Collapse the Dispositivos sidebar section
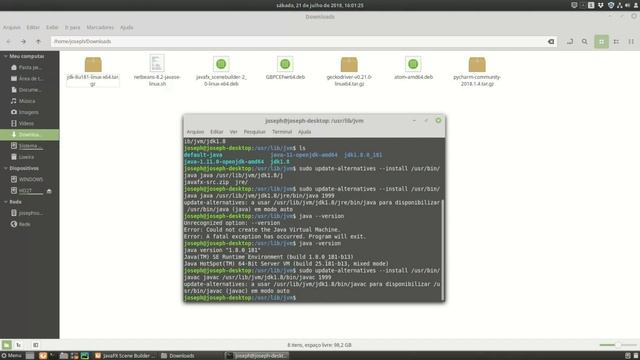 pos(6,168)
